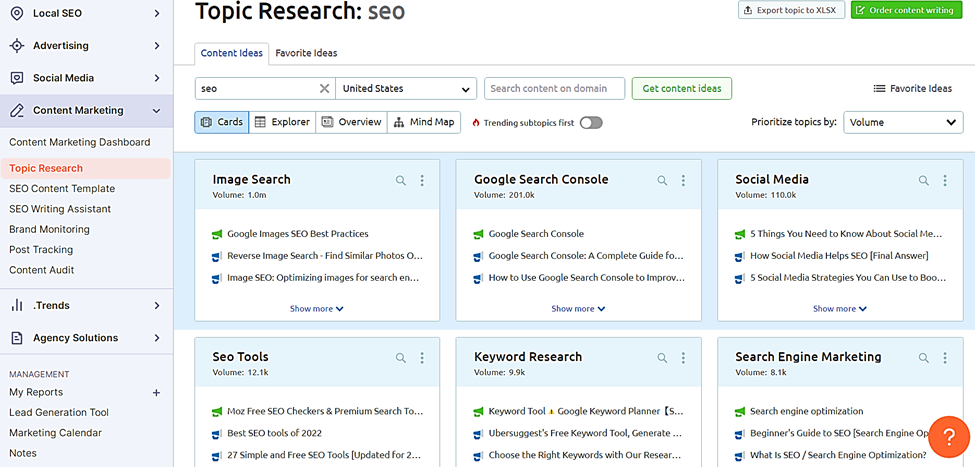Click the Advertising target icon
This screenshot has width=975, height=467.
17,45
